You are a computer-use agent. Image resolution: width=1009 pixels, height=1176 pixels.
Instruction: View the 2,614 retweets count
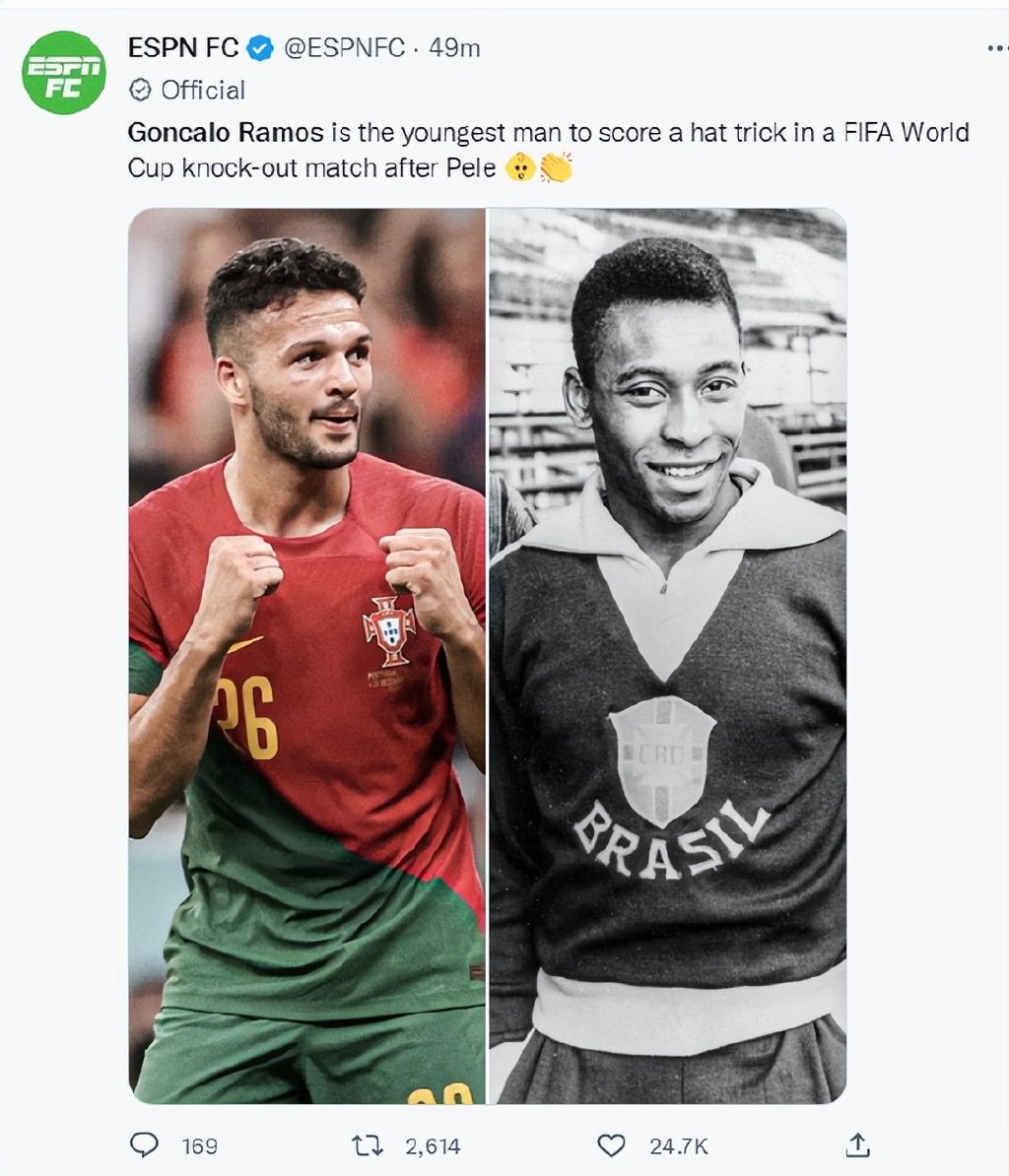433,1146
